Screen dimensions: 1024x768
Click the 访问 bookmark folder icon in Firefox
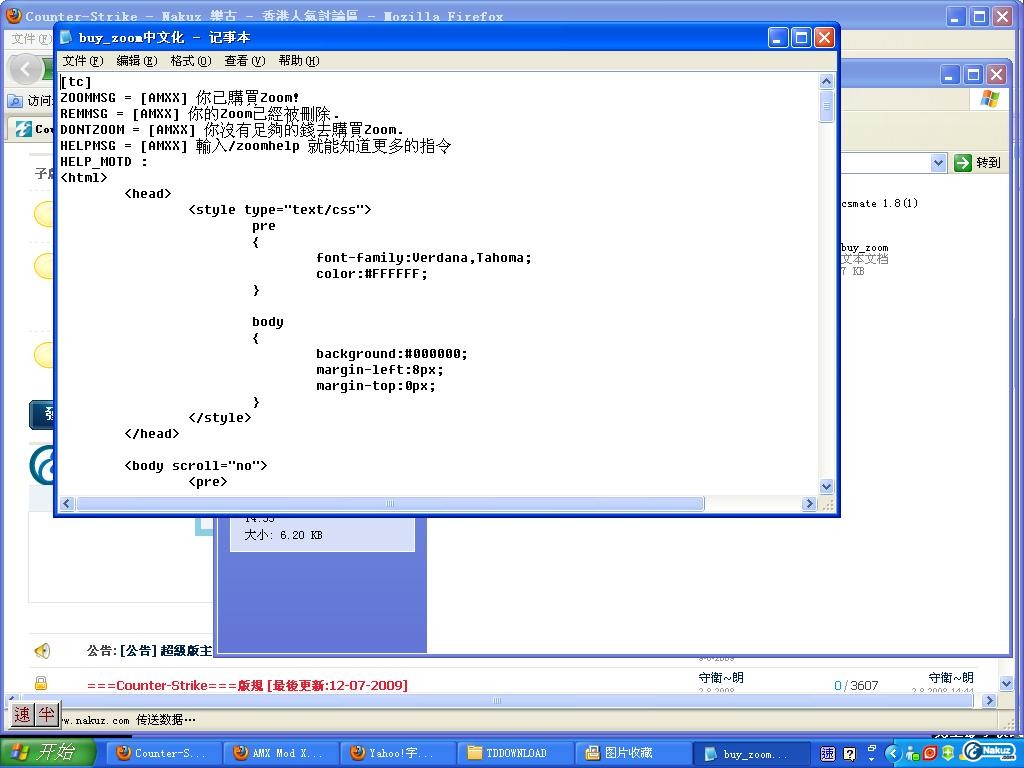pyautogui.click(x=14, y=101)
